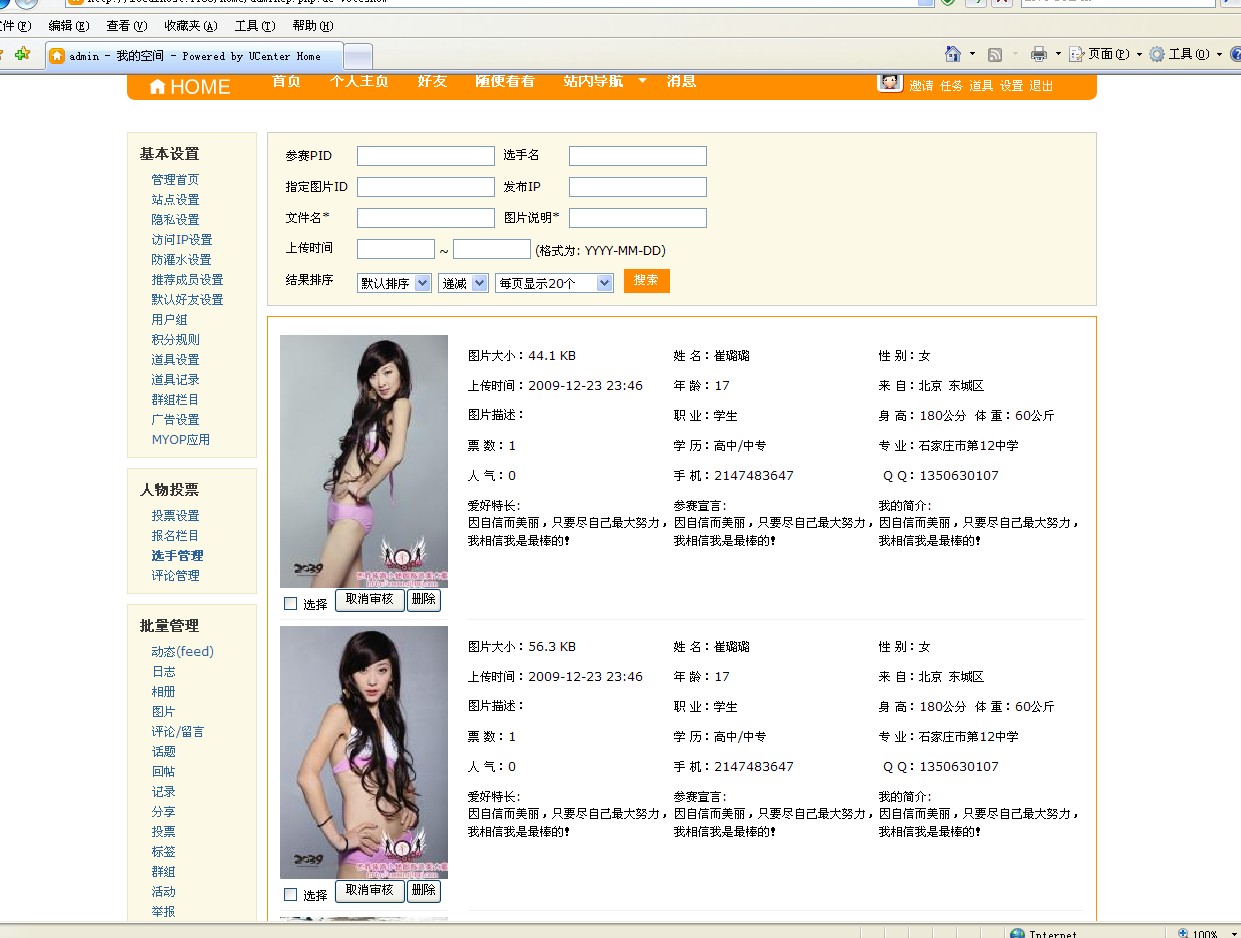Open the 帮助(H) menu
1241x938 pixels.
pos(314,25)
